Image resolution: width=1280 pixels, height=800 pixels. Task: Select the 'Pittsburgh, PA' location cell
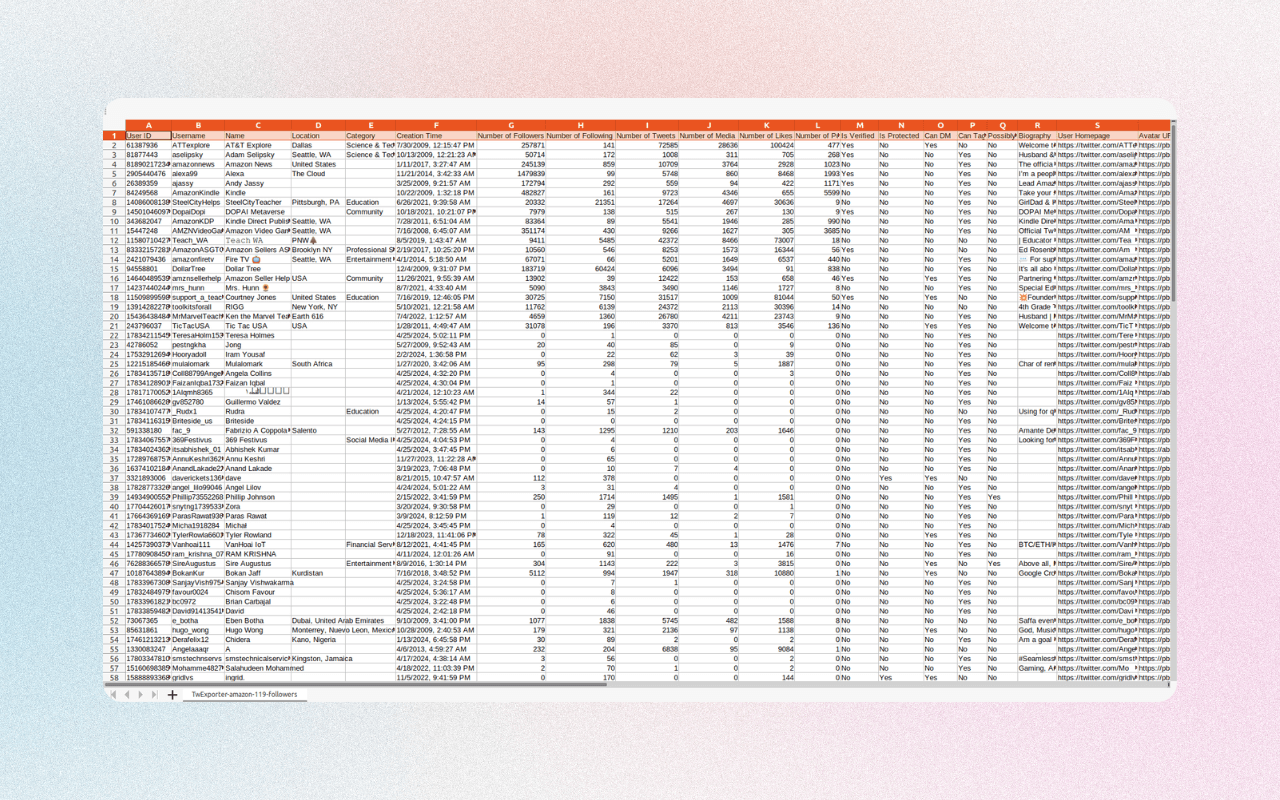[317, 202]
